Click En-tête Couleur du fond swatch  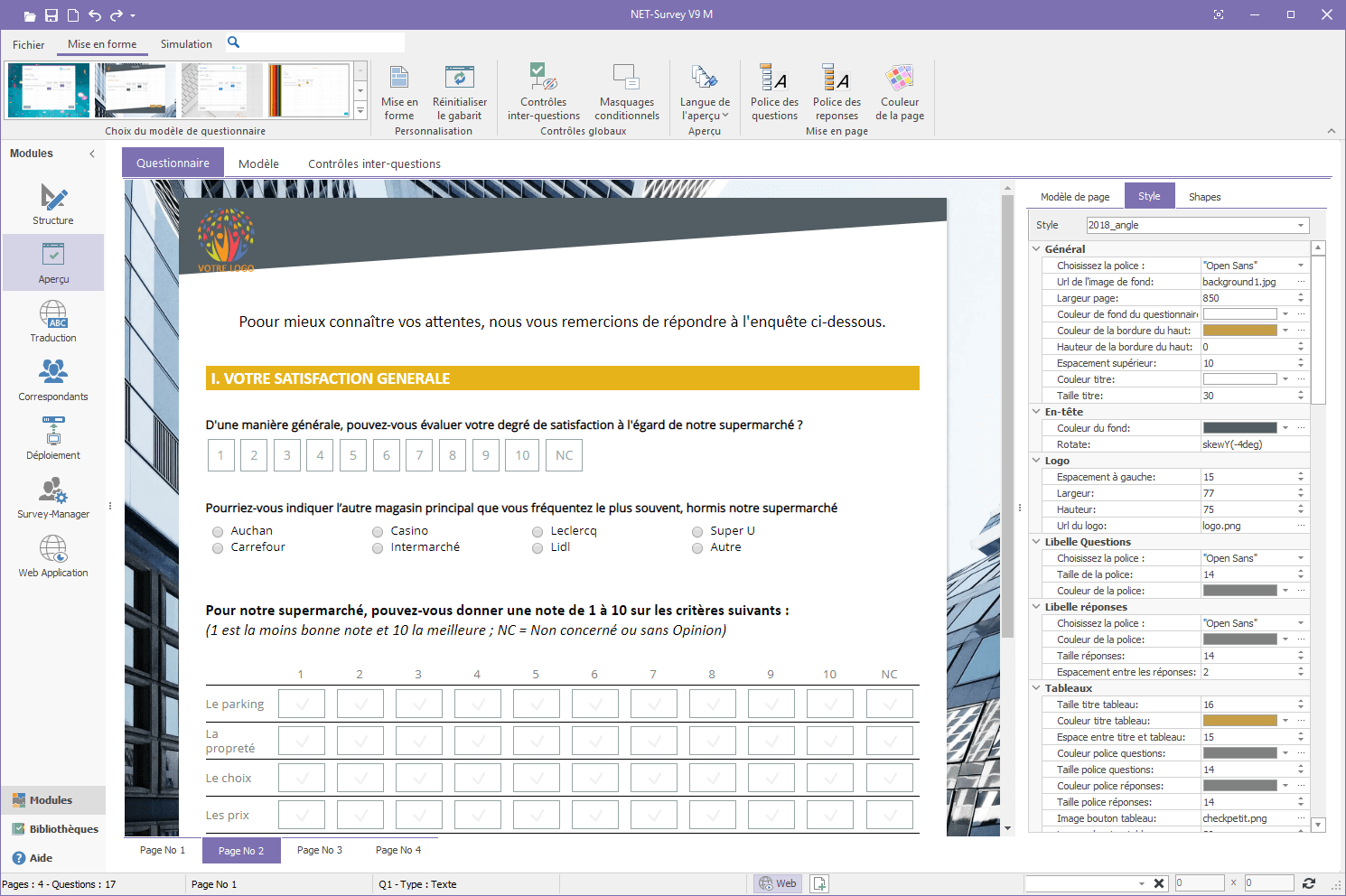click(1240, 427)
